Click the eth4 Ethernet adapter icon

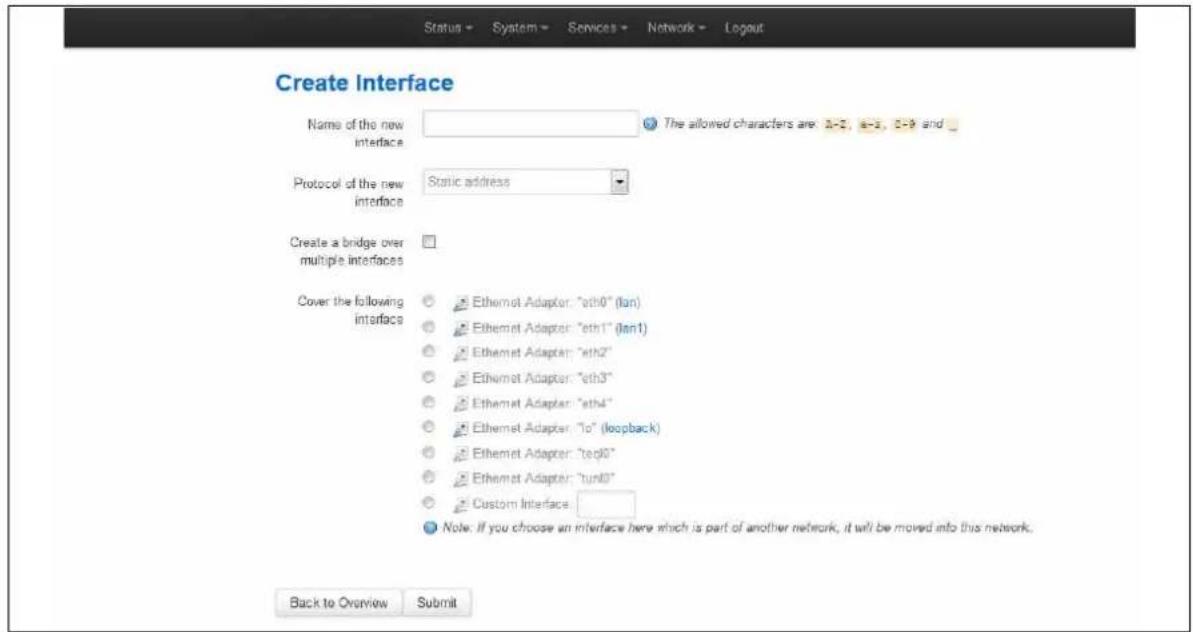(461, 403)
